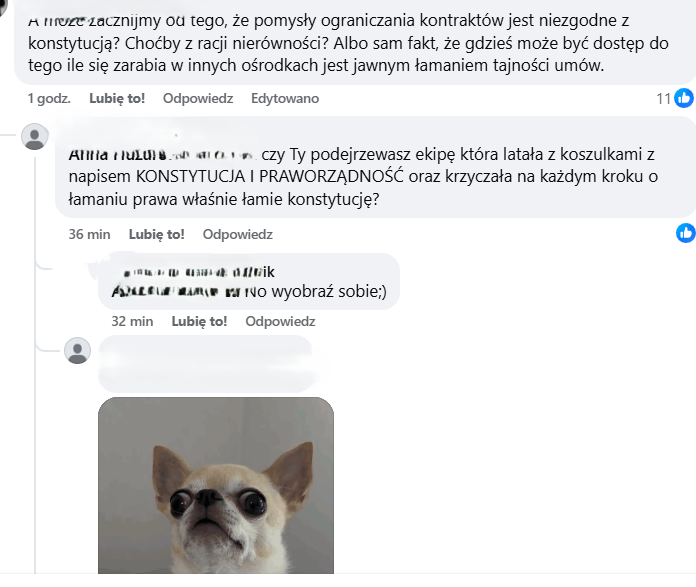Image resolution: width=696 pixels, height=587 pixels.
Task: Click the blurred name above 'No wyobraź sobie'
Action: [194, 271]
